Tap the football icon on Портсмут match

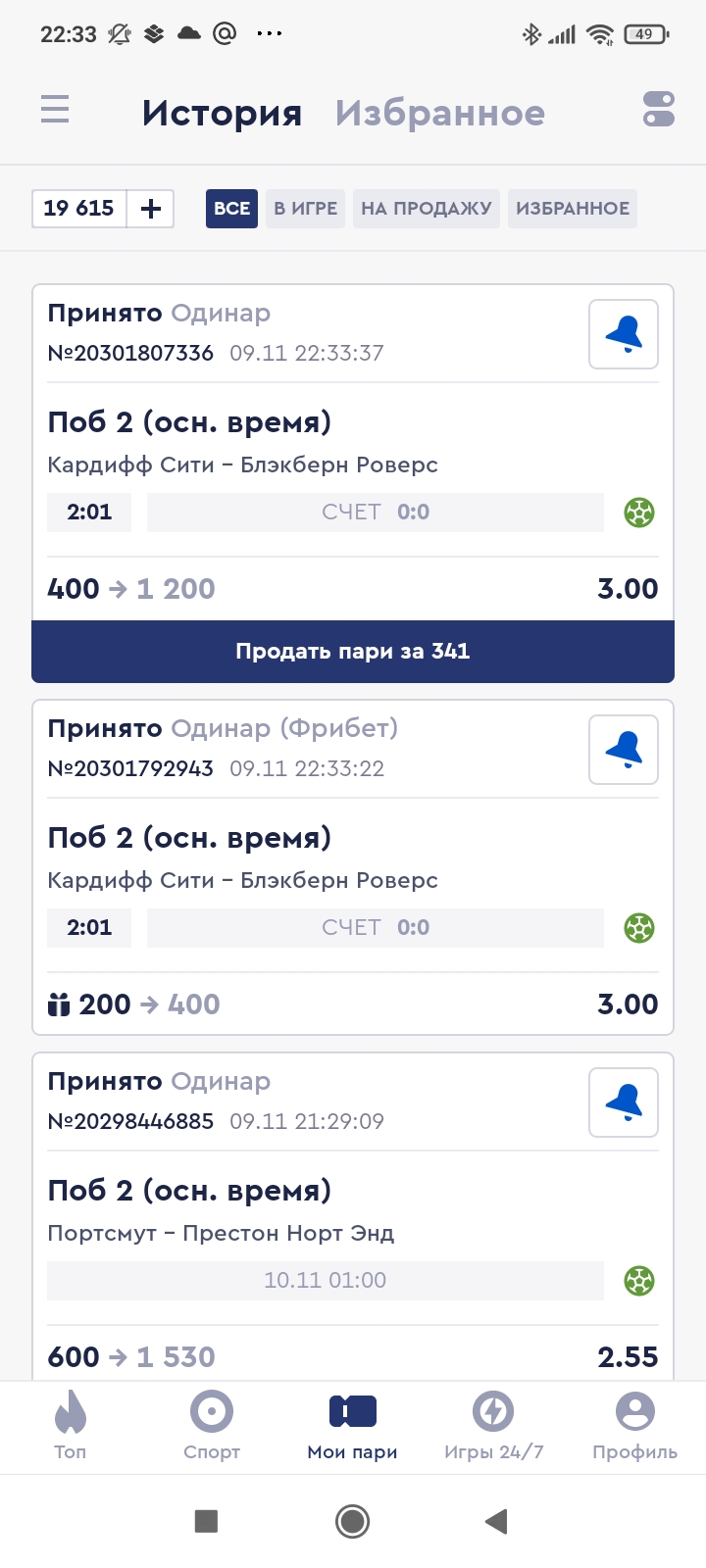639,1281
